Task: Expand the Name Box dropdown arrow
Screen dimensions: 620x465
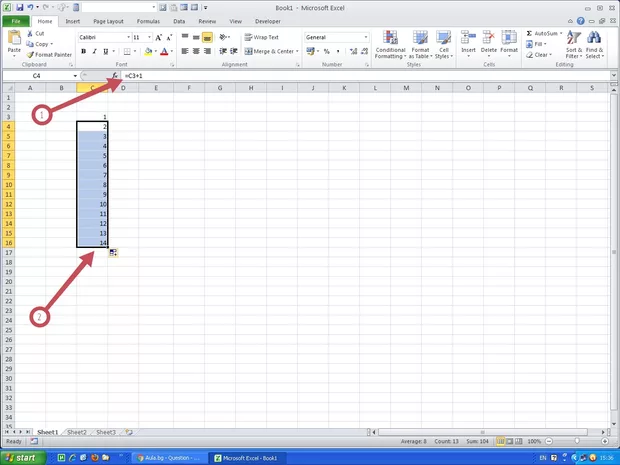Action: point(74,76)
